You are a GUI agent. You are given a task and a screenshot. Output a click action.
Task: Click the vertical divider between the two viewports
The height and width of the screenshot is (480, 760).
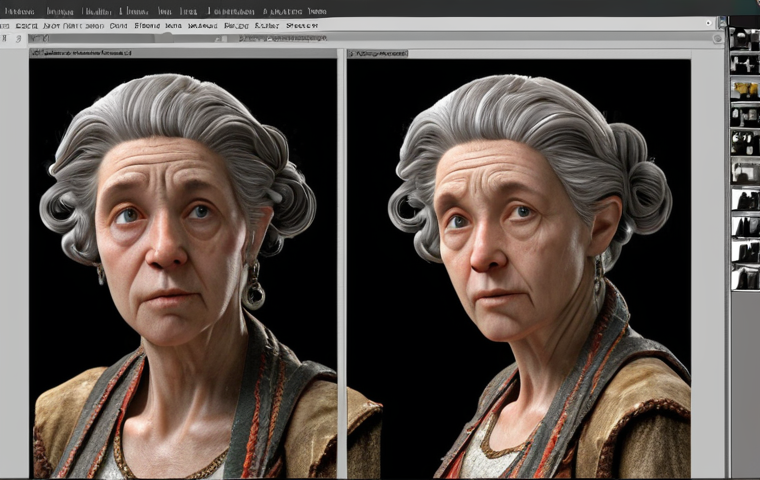(342, 262)
